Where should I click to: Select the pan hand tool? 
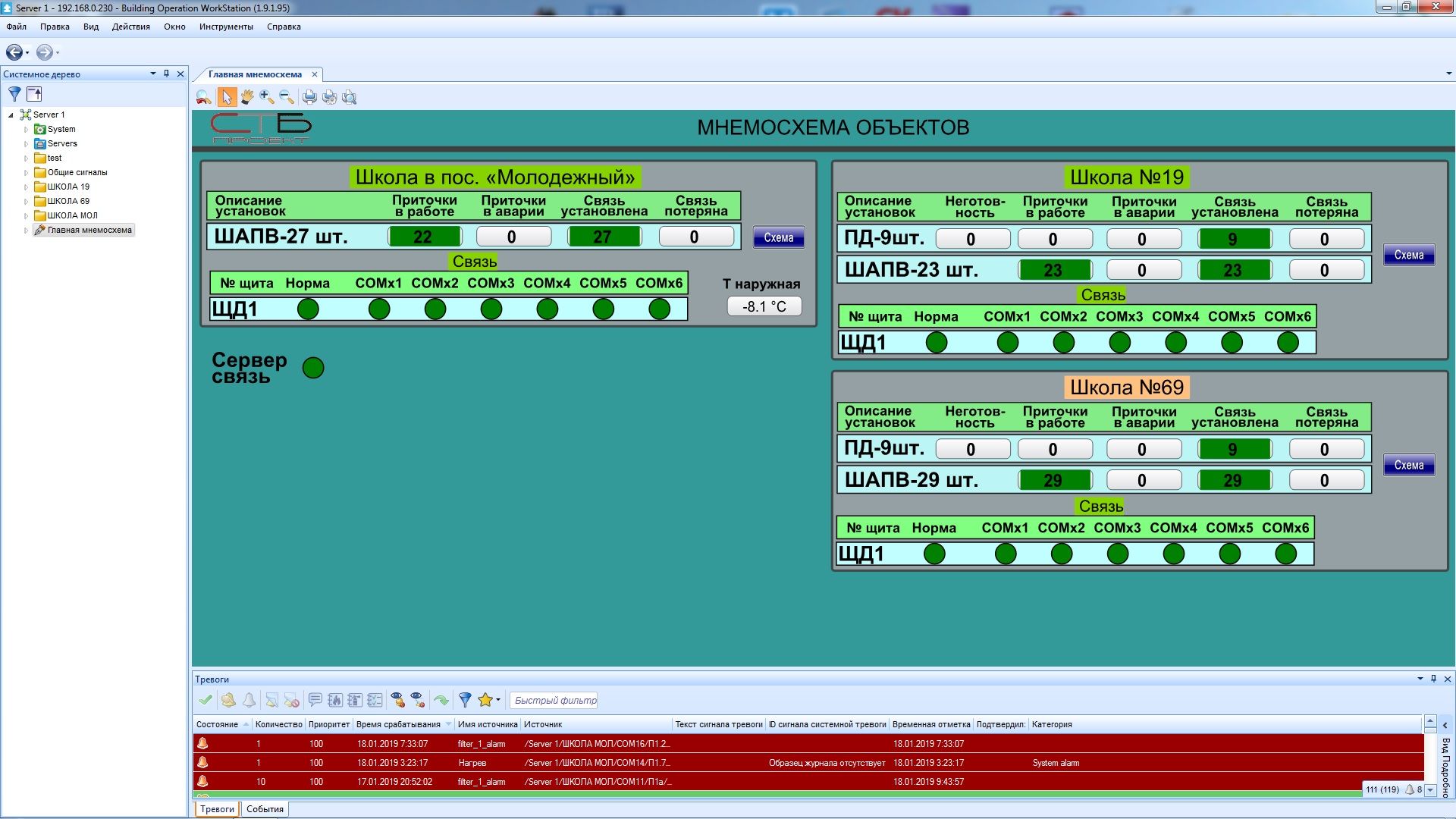point(246,97)
